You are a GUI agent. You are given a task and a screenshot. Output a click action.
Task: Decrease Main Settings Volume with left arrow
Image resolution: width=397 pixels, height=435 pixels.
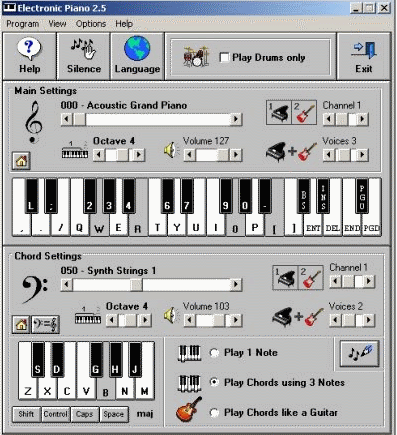tap(189, 155)
